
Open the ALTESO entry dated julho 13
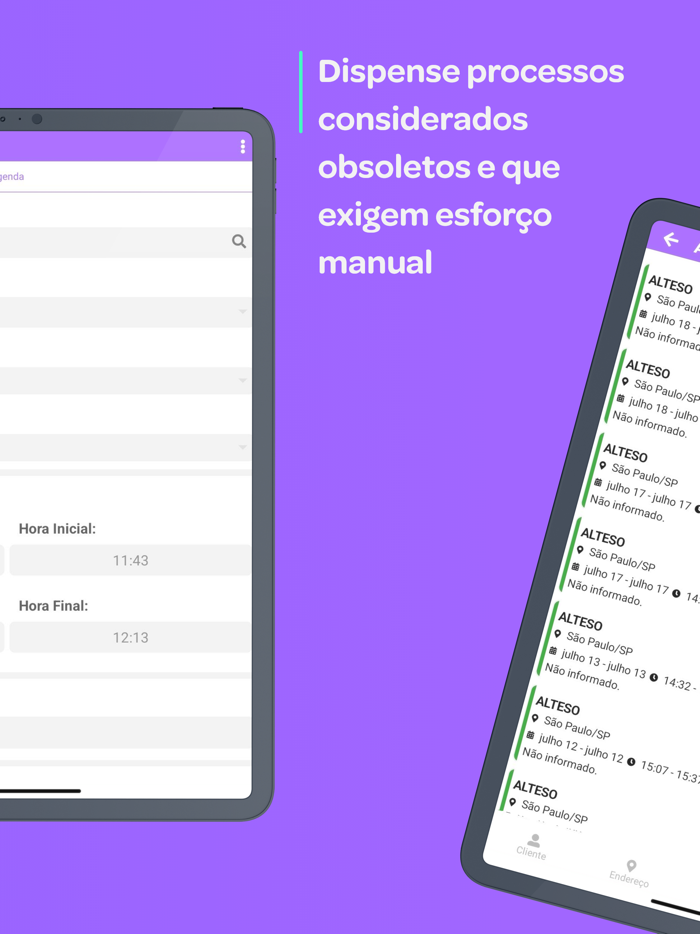620,652
